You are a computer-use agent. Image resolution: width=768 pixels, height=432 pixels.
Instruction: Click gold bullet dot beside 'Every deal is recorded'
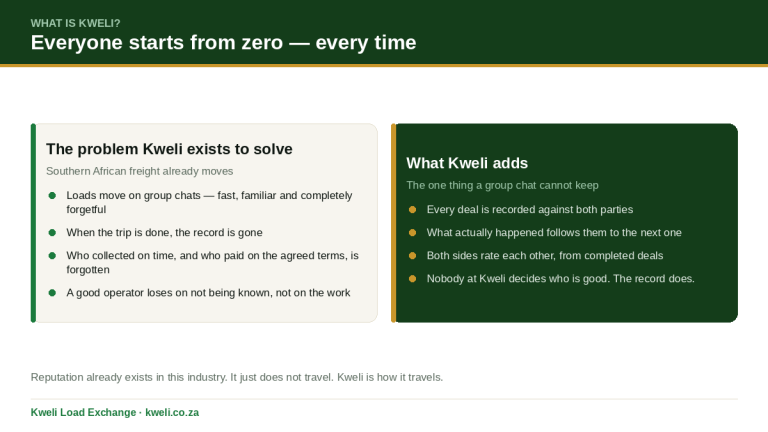[x=412, y=210]
